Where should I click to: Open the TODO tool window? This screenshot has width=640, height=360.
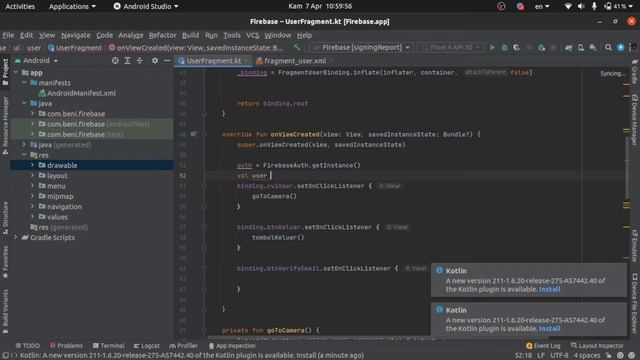[x=27, y=346]
